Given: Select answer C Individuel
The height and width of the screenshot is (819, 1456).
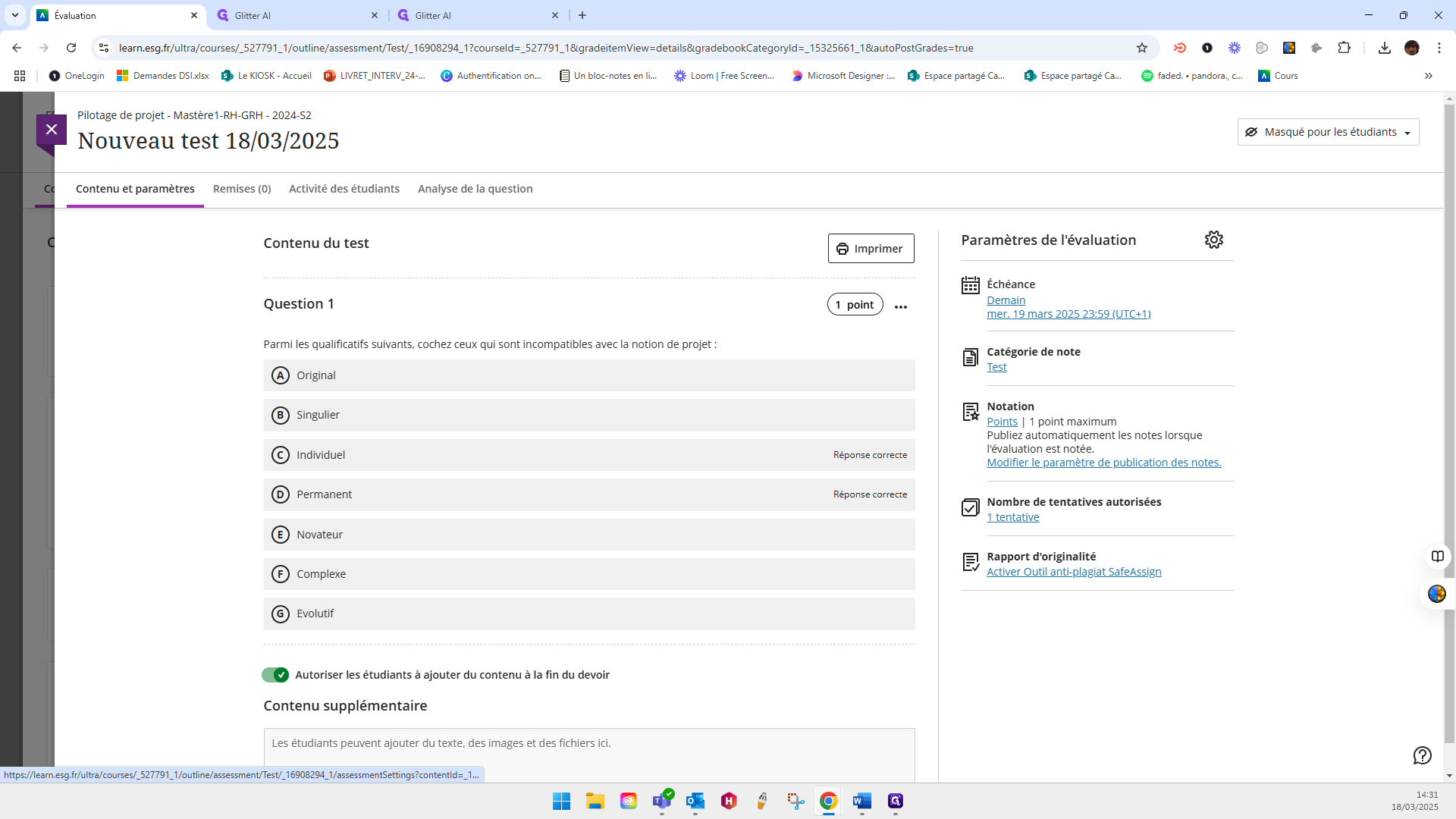Looking at the screenshot, I should [x=588, y=455].
